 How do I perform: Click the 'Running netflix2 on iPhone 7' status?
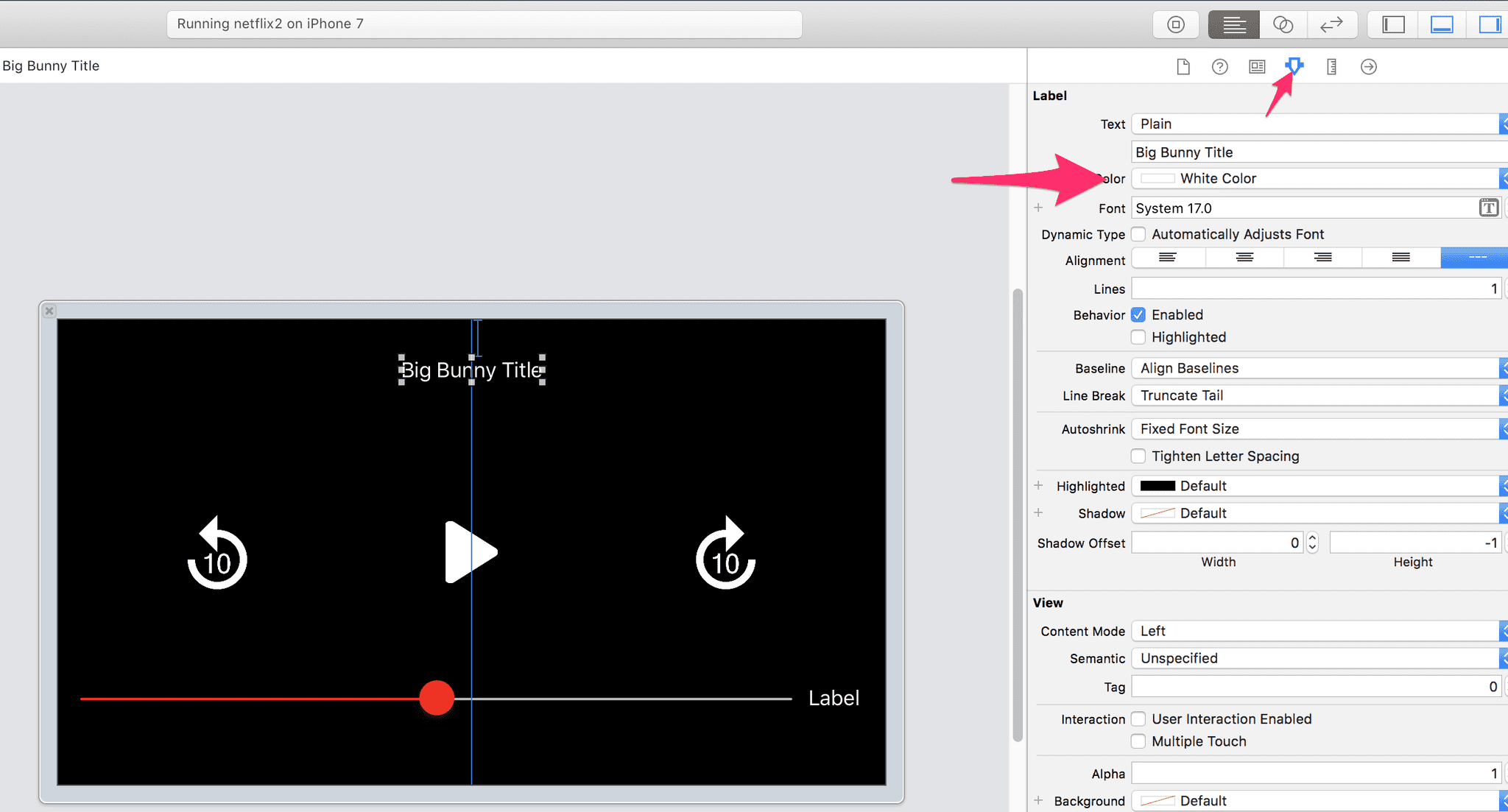coord(484,24)
